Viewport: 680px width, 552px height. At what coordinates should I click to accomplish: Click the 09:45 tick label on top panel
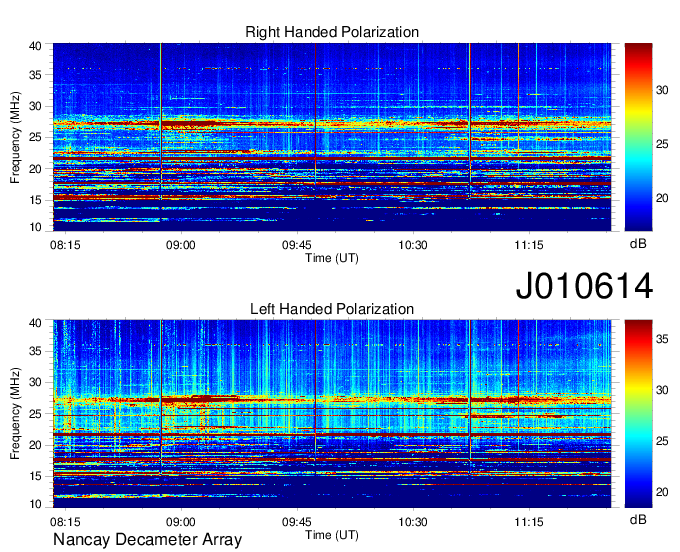[x=297, y=245]
